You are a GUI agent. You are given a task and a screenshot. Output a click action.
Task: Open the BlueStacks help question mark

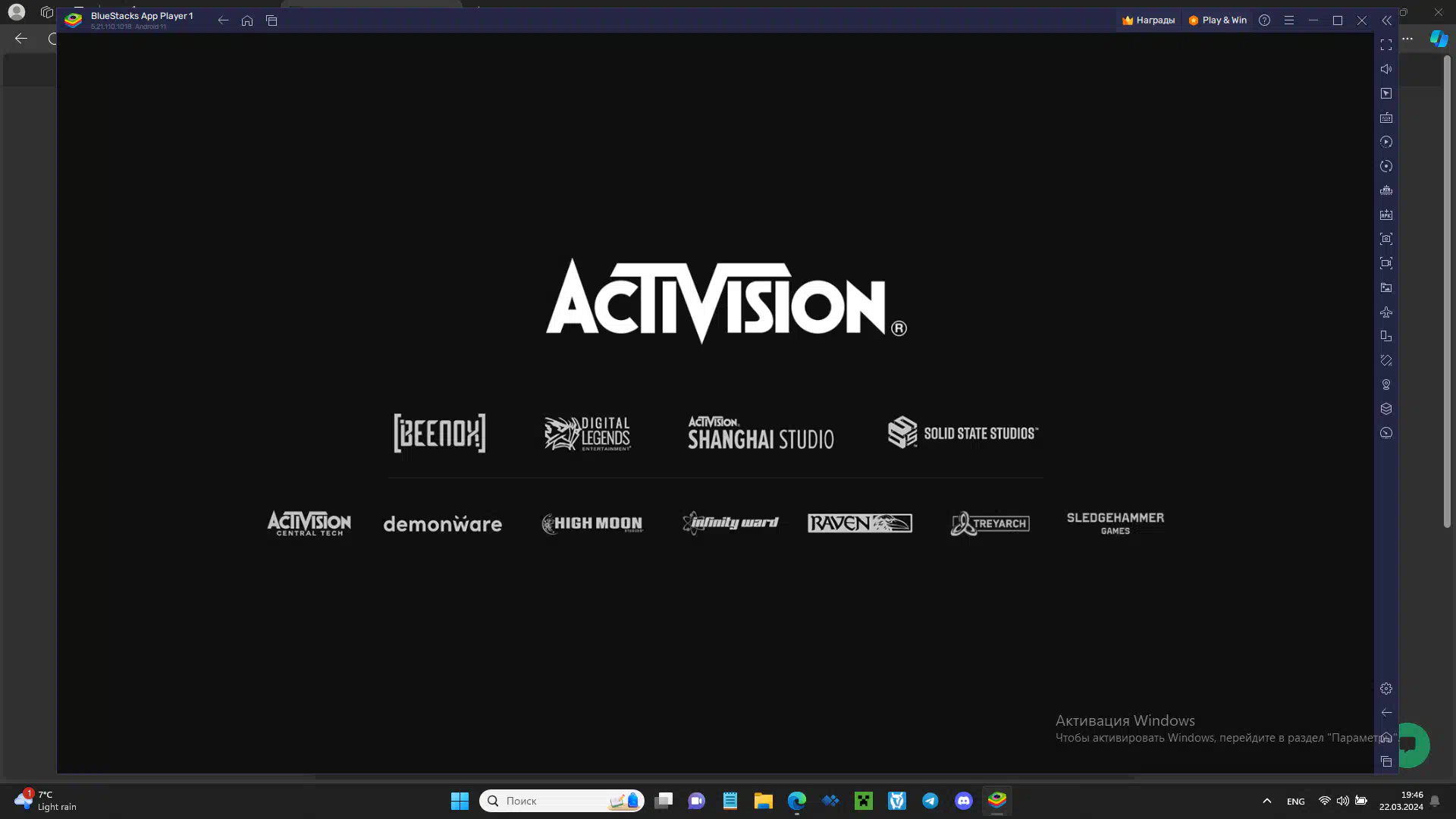pyautogui.click(x=1264, y=20)
